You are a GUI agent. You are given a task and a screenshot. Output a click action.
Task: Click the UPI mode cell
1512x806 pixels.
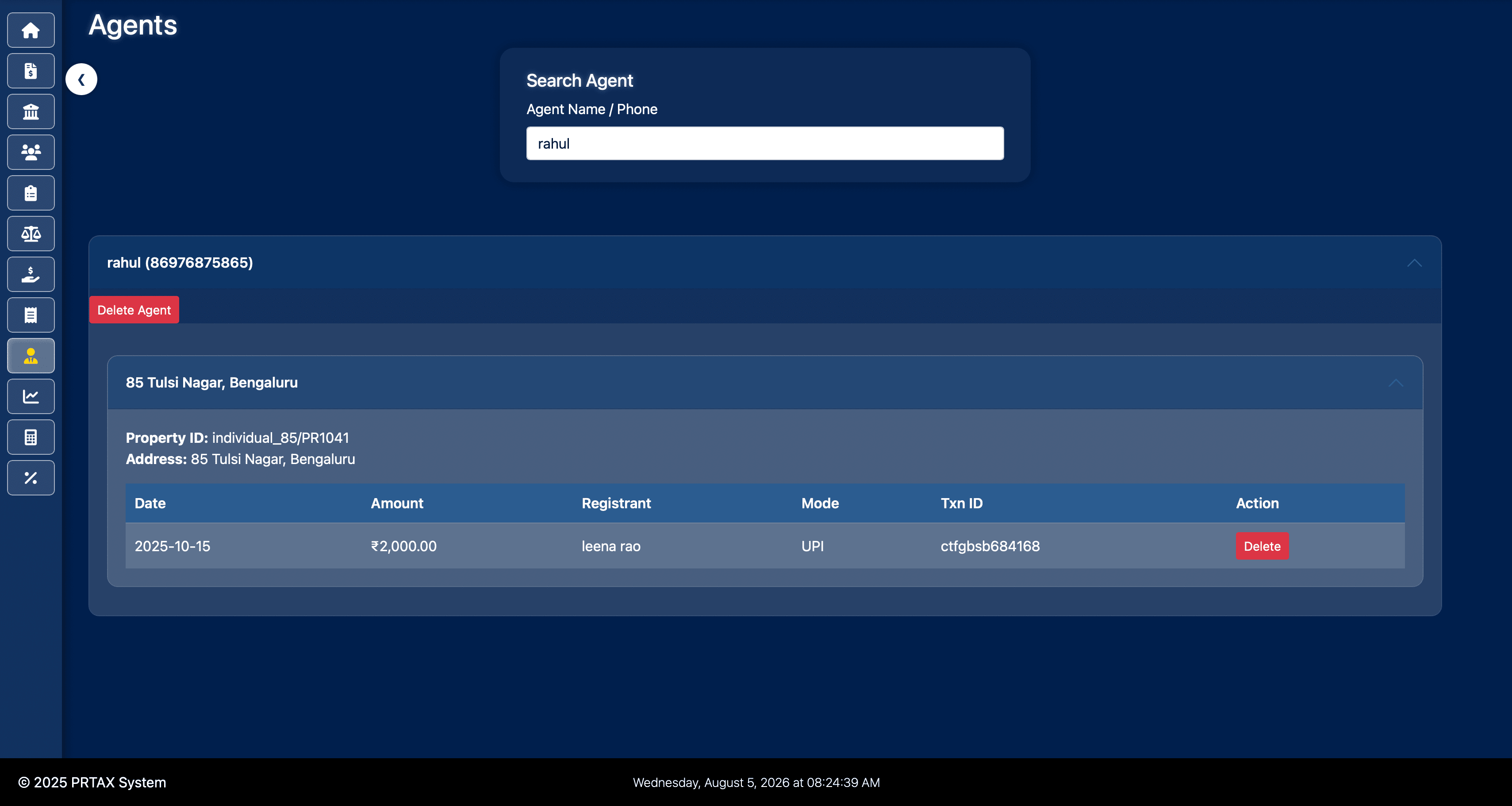tap(812, 546)
